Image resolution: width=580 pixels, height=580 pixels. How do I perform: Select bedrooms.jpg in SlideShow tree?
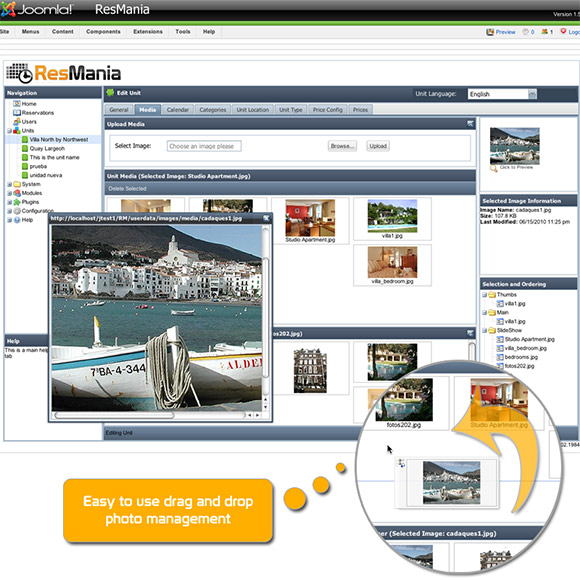click(521, 357)
